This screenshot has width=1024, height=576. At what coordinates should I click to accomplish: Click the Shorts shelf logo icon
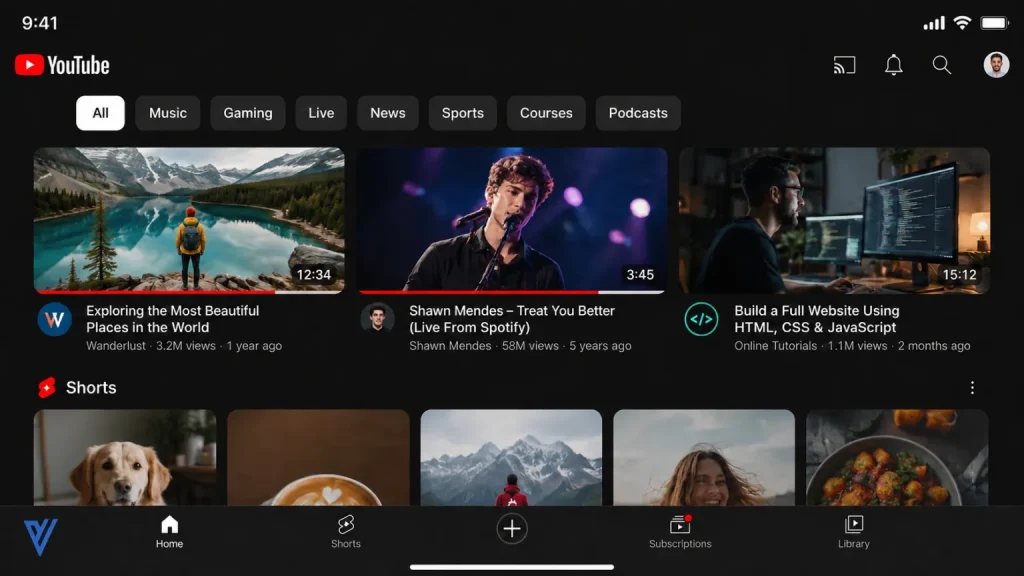(x=47, y=388)
